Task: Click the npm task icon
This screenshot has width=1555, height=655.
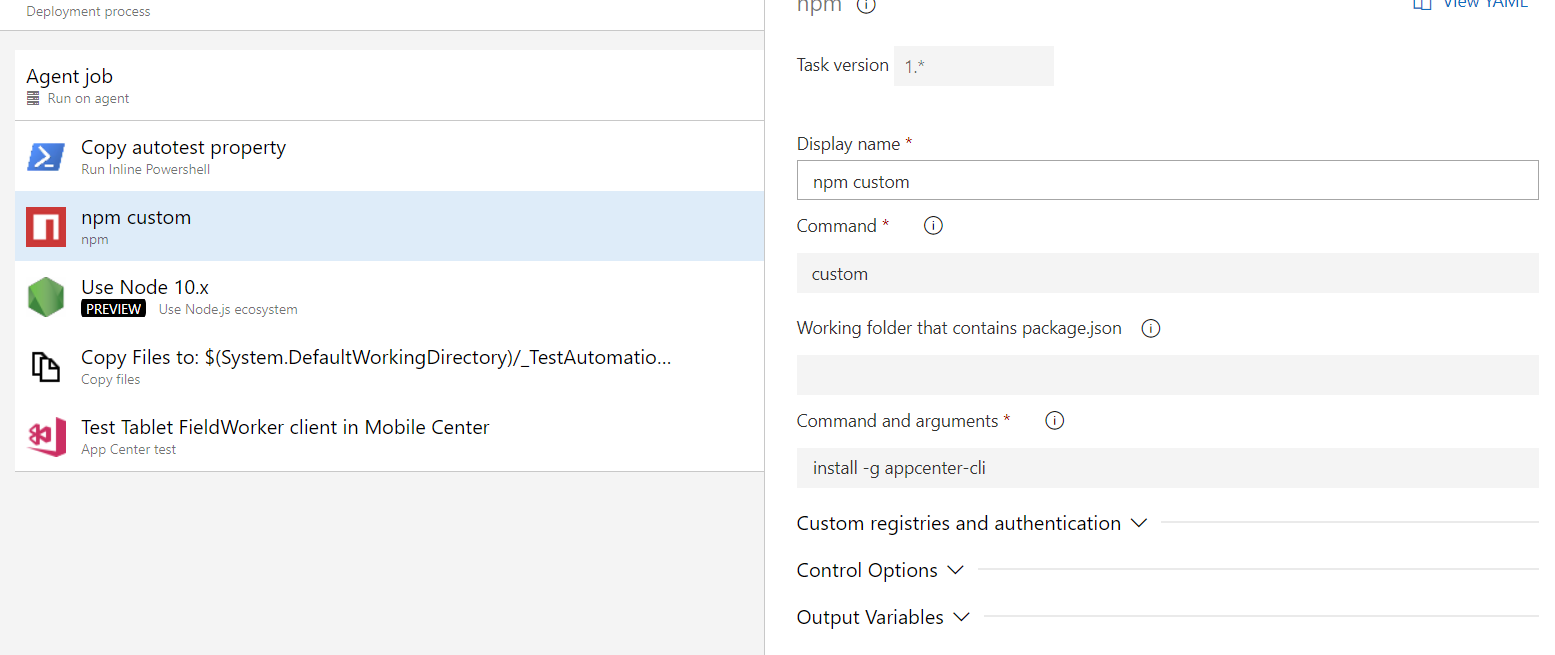Action: coord(45,227)
